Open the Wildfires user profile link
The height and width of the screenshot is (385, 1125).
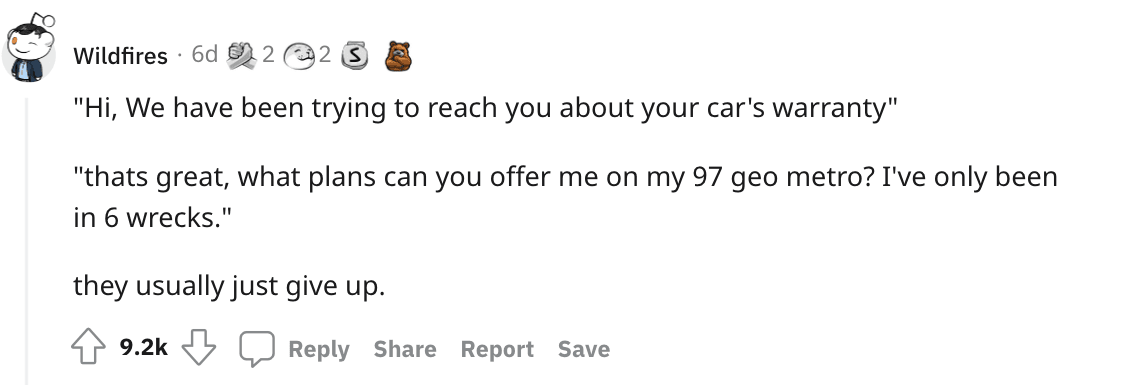(x=120, y=55)
